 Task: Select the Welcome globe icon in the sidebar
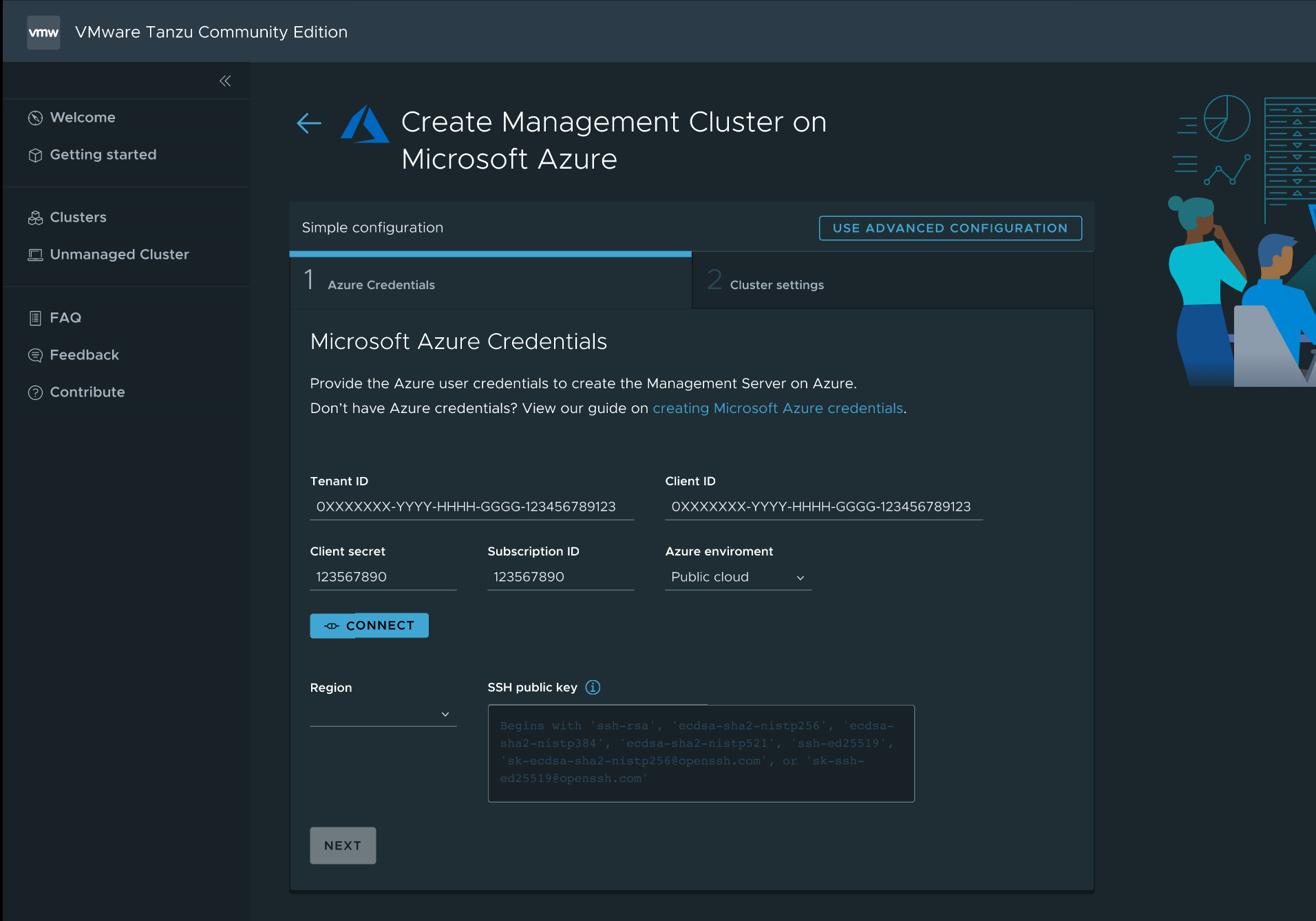(35, 117)
